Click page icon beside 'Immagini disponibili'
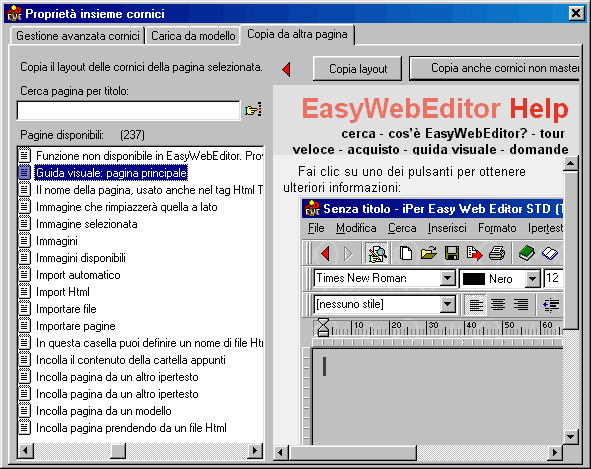This screenshot has height=469, width=591. click(24, 258)
